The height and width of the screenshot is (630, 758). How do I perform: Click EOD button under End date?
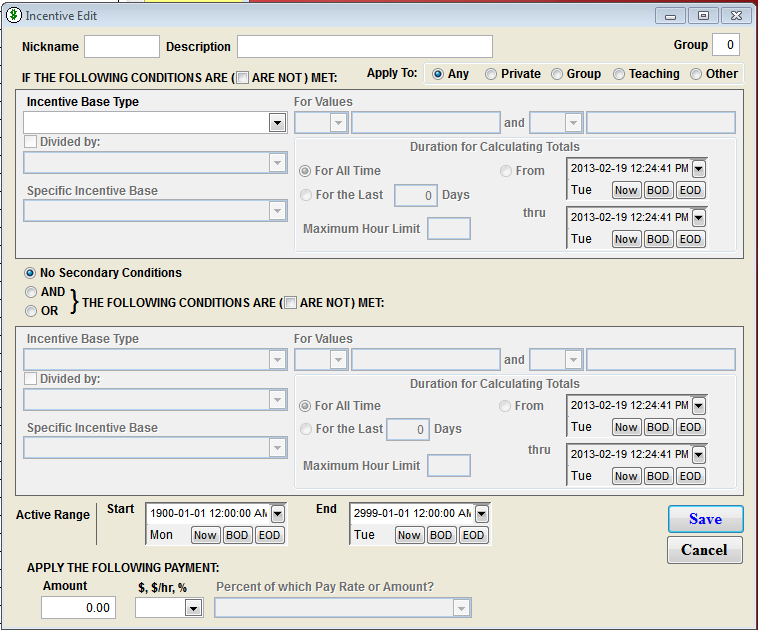coord(473,535)
